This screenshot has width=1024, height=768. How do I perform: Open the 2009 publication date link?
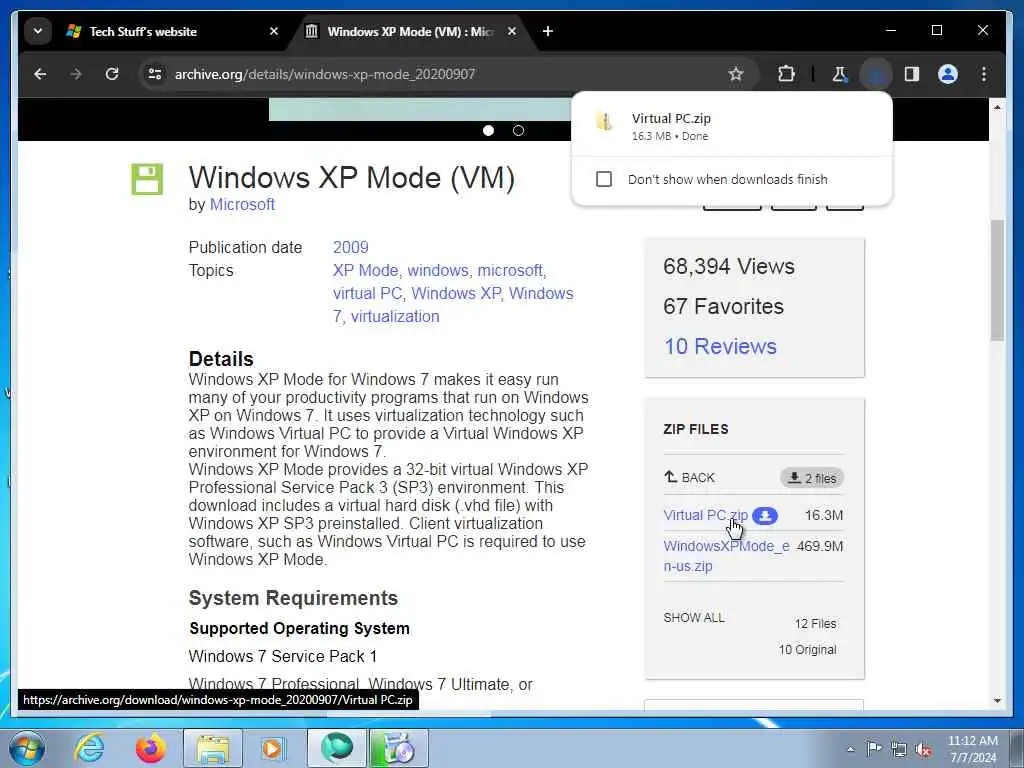pyautogui.click(x=351, y=248)
